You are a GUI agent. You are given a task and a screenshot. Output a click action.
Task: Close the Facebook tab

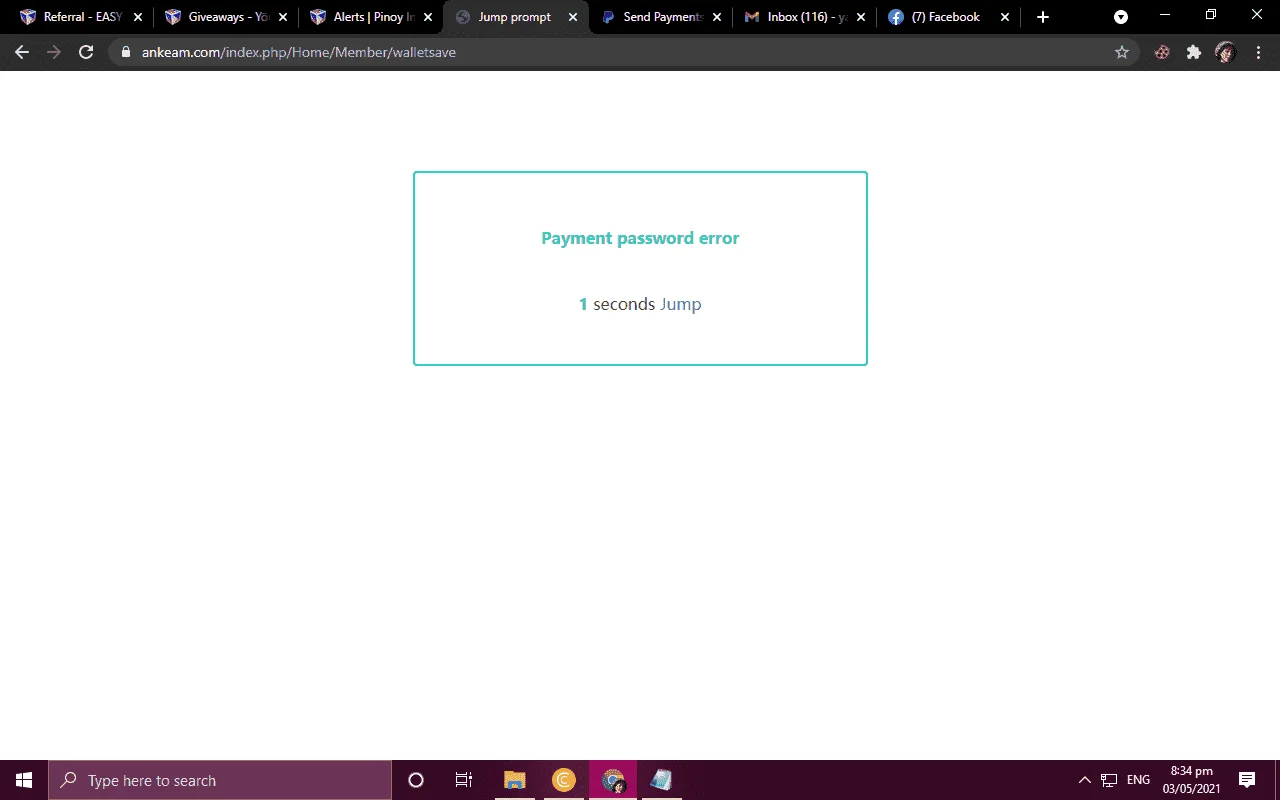[x=1005, y=17]
